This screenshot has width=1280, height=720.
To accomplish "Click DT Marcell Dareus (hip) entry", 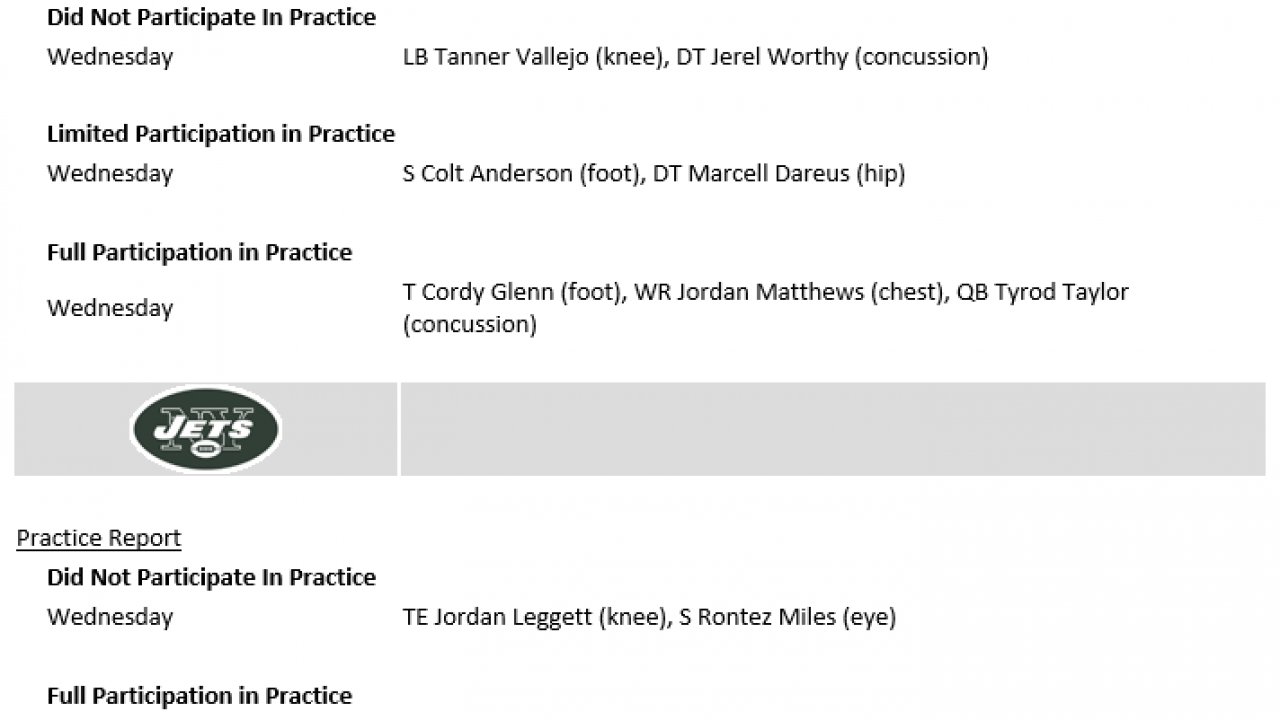I will click(x=779, y=174).
